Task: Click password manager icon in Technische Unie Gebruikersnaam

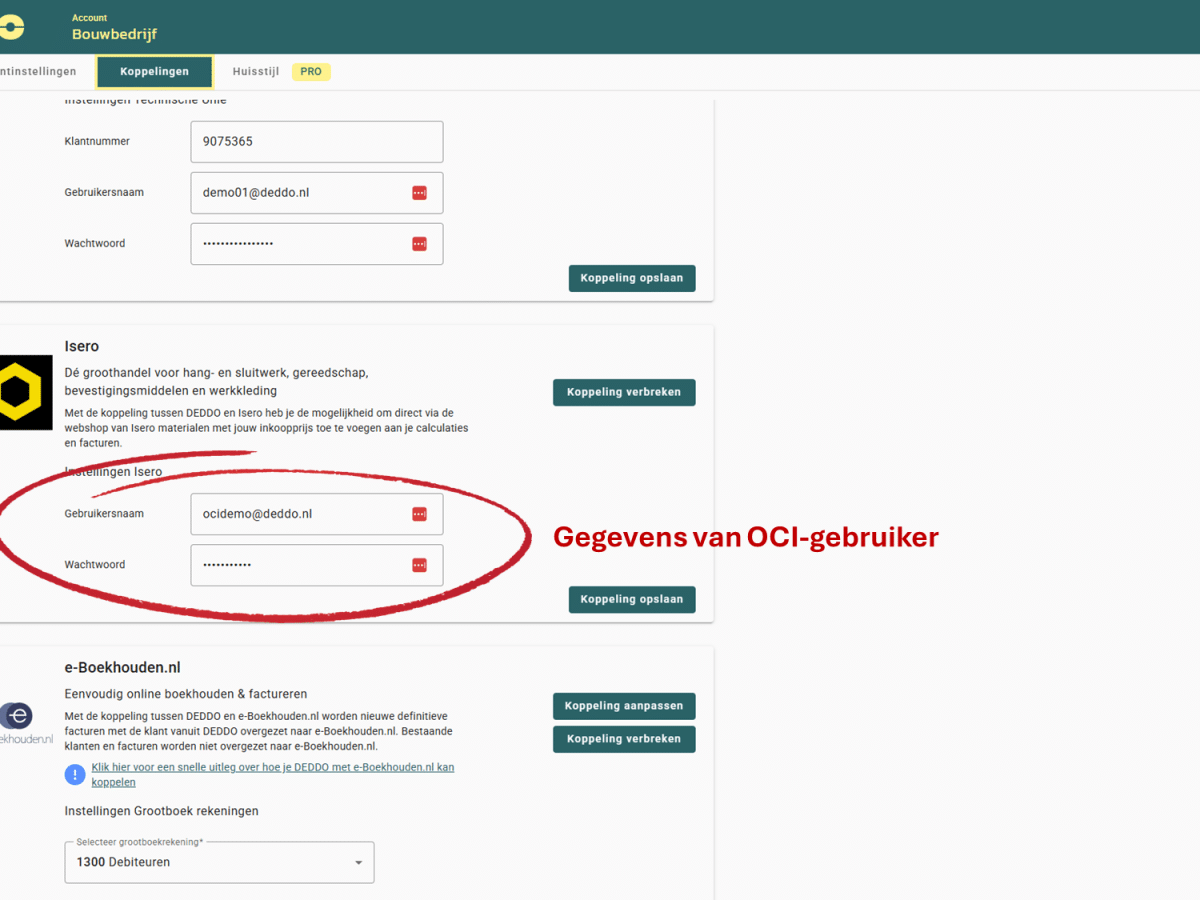Action: point(419,192)
